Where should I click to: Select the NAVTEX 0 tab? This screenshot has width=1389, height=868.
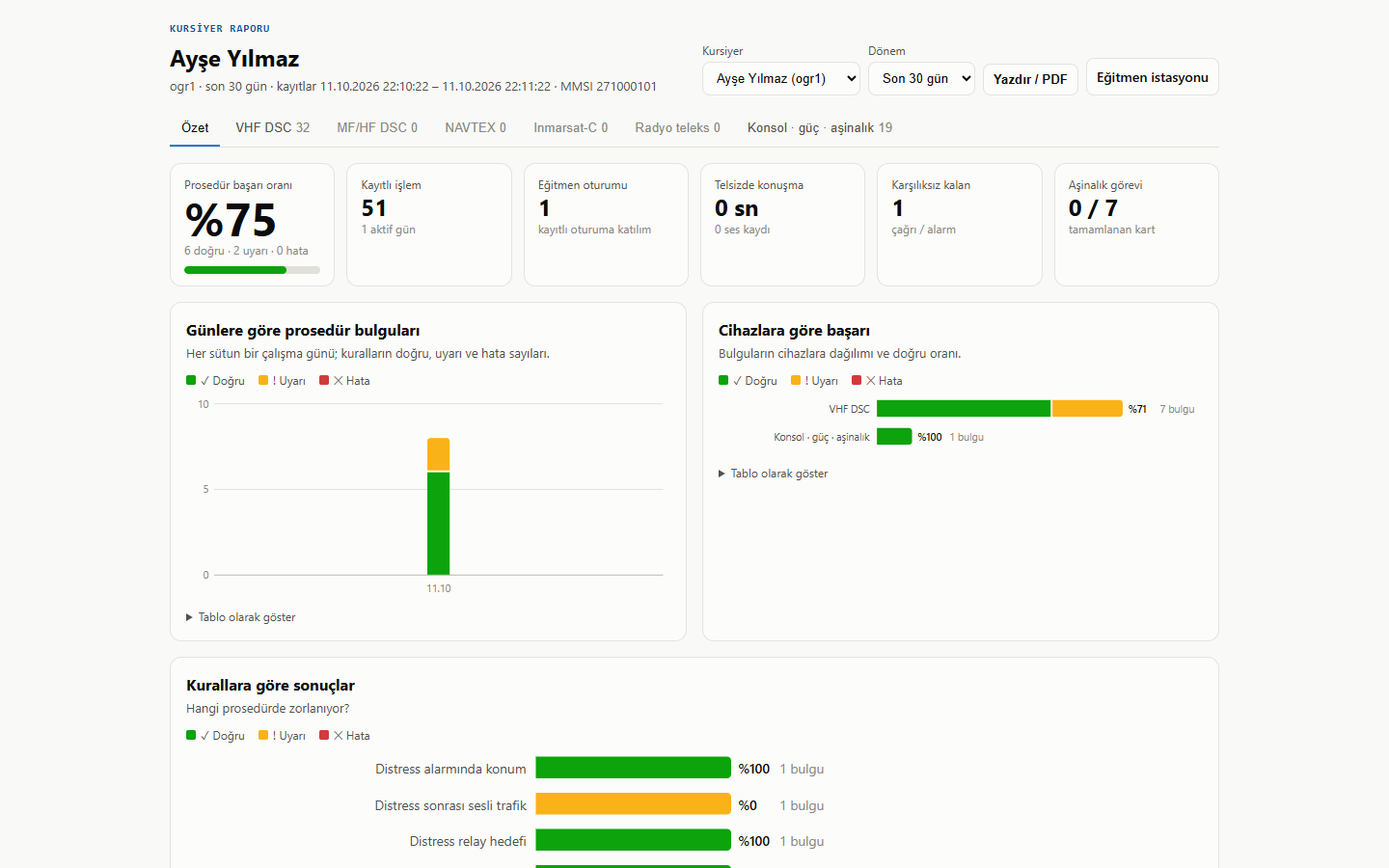[476, 127]
